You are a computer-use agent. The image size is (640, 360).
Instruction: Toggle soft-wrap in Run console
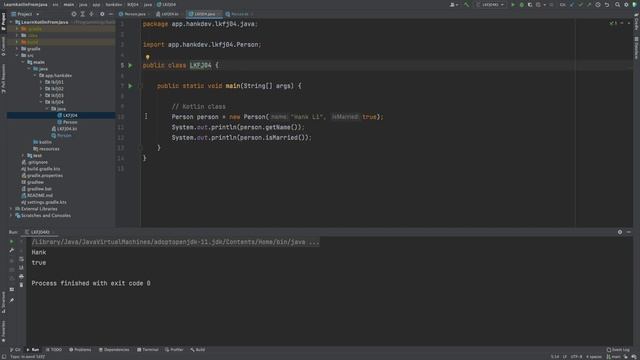(x=21, y=259)
